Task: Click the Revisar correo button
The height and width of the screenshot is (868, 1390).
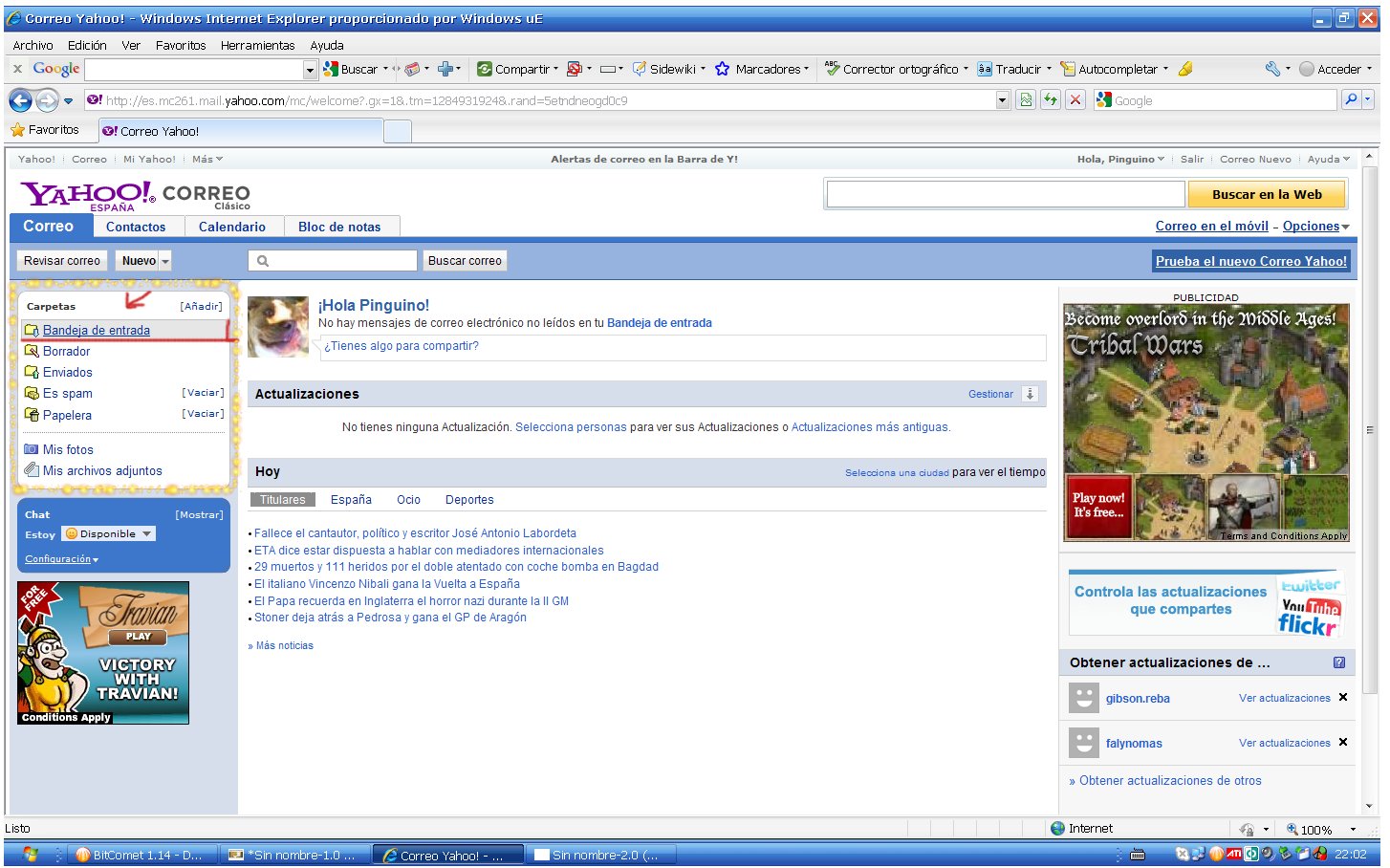Action: 62,261
